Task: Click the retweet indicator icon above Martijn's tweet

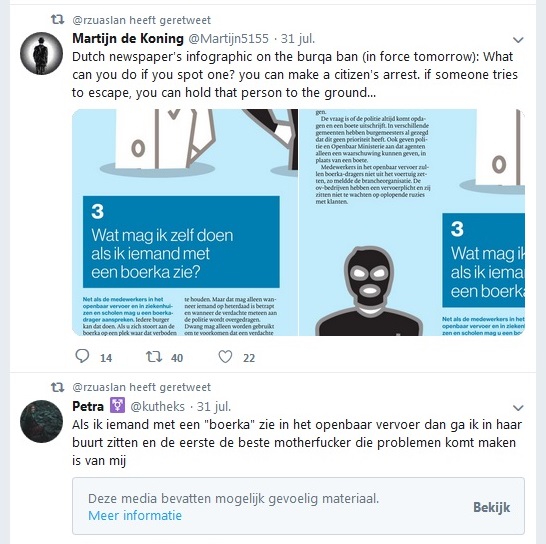Action: click(x=57, y=20)
